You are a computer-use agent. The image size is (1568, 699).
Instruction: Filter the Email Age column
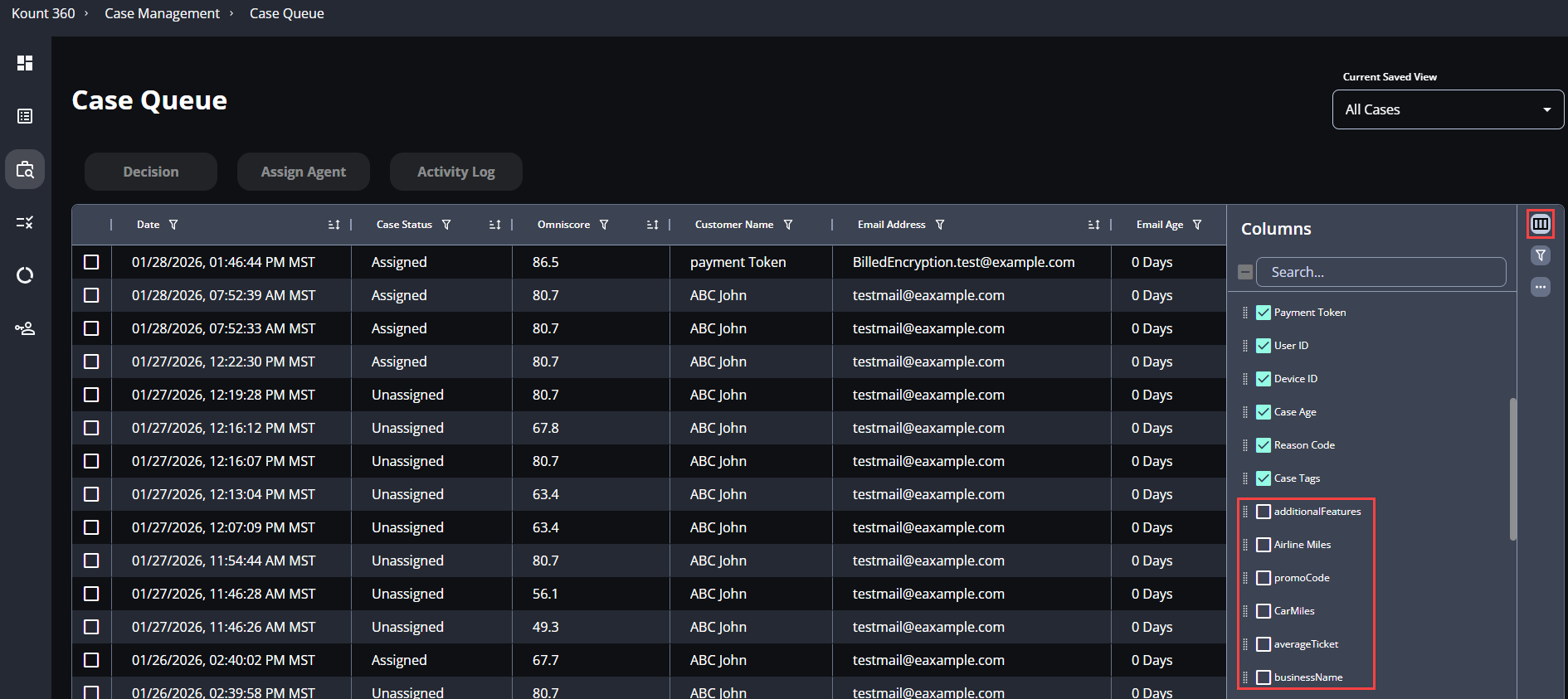[1197, 225]
